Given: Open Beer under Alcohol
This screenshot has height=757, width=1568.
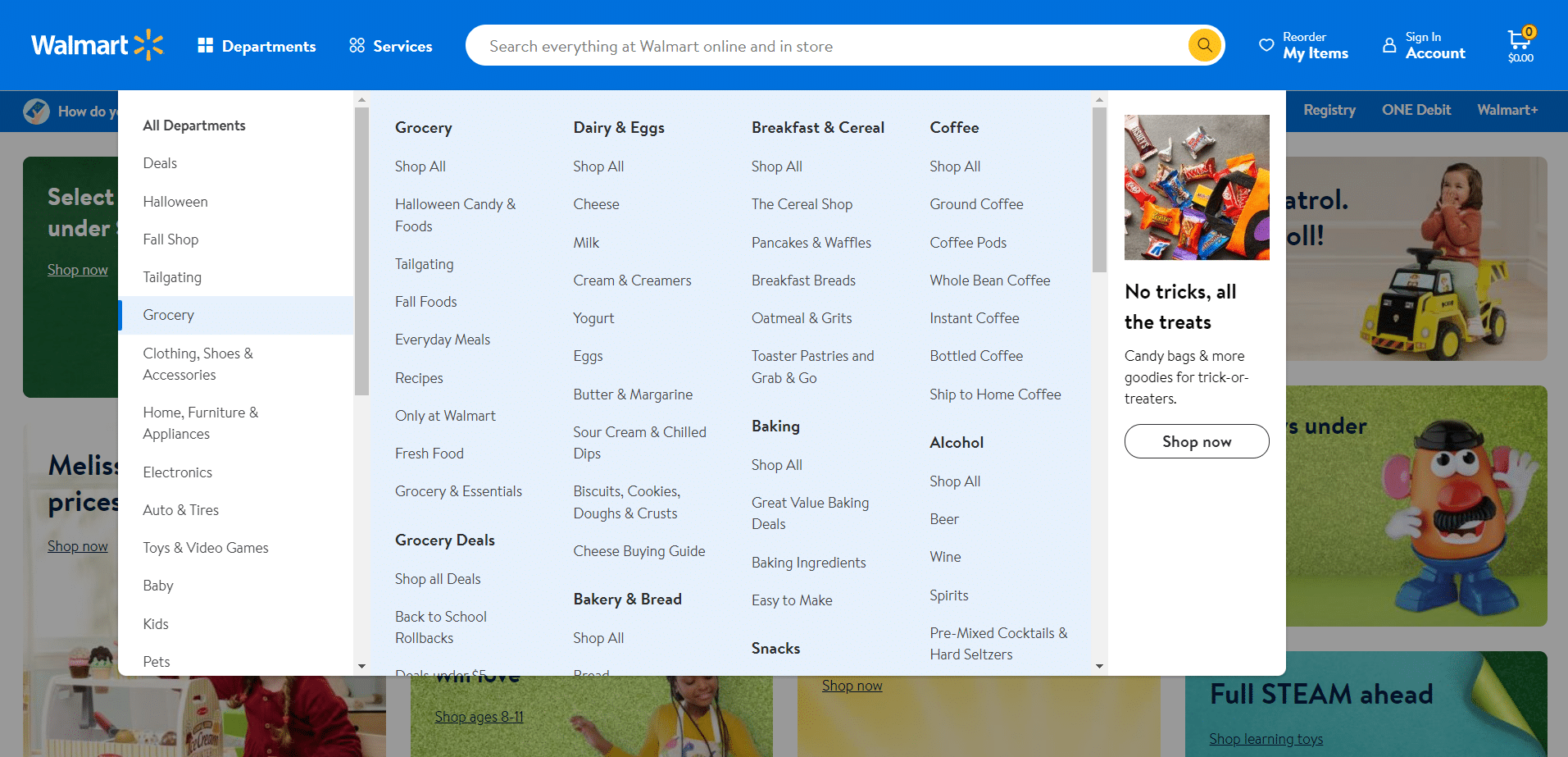Looking at the screenshot, I should click(944, 519).
